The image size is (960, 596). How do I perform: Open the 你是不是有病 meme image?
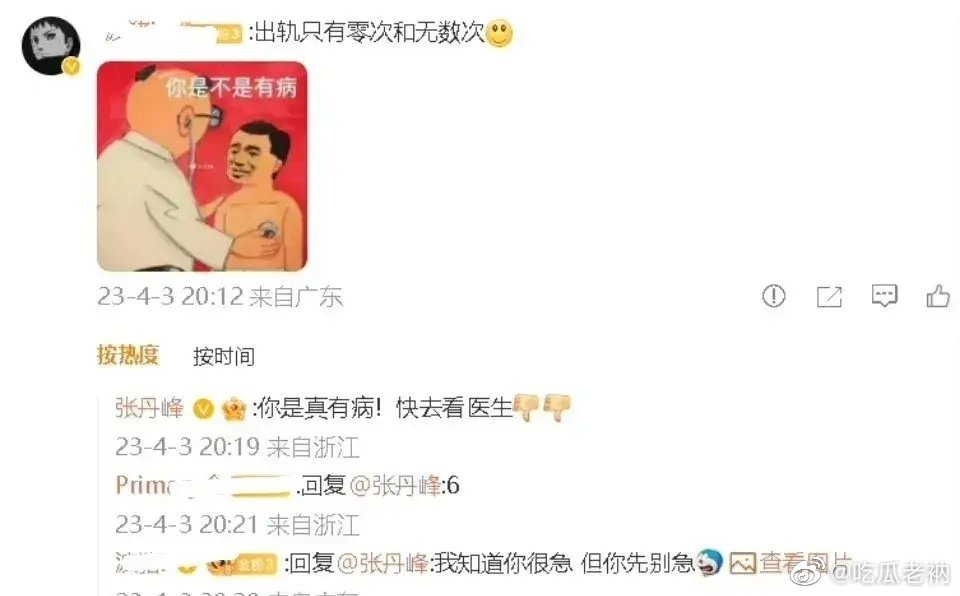[x=202, y=166]
